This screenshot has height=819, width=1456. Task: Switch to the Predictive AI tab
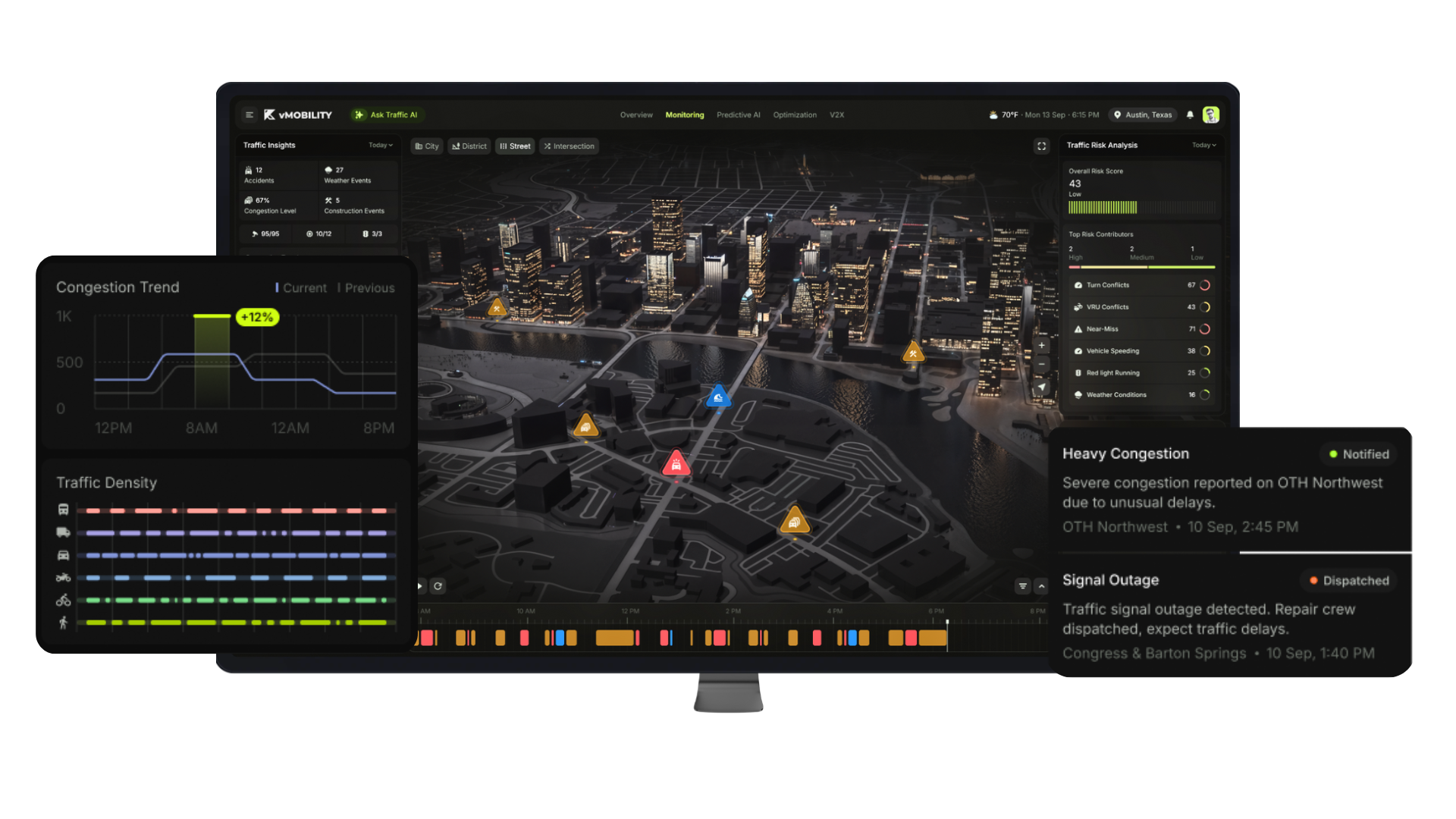(738, 115)
